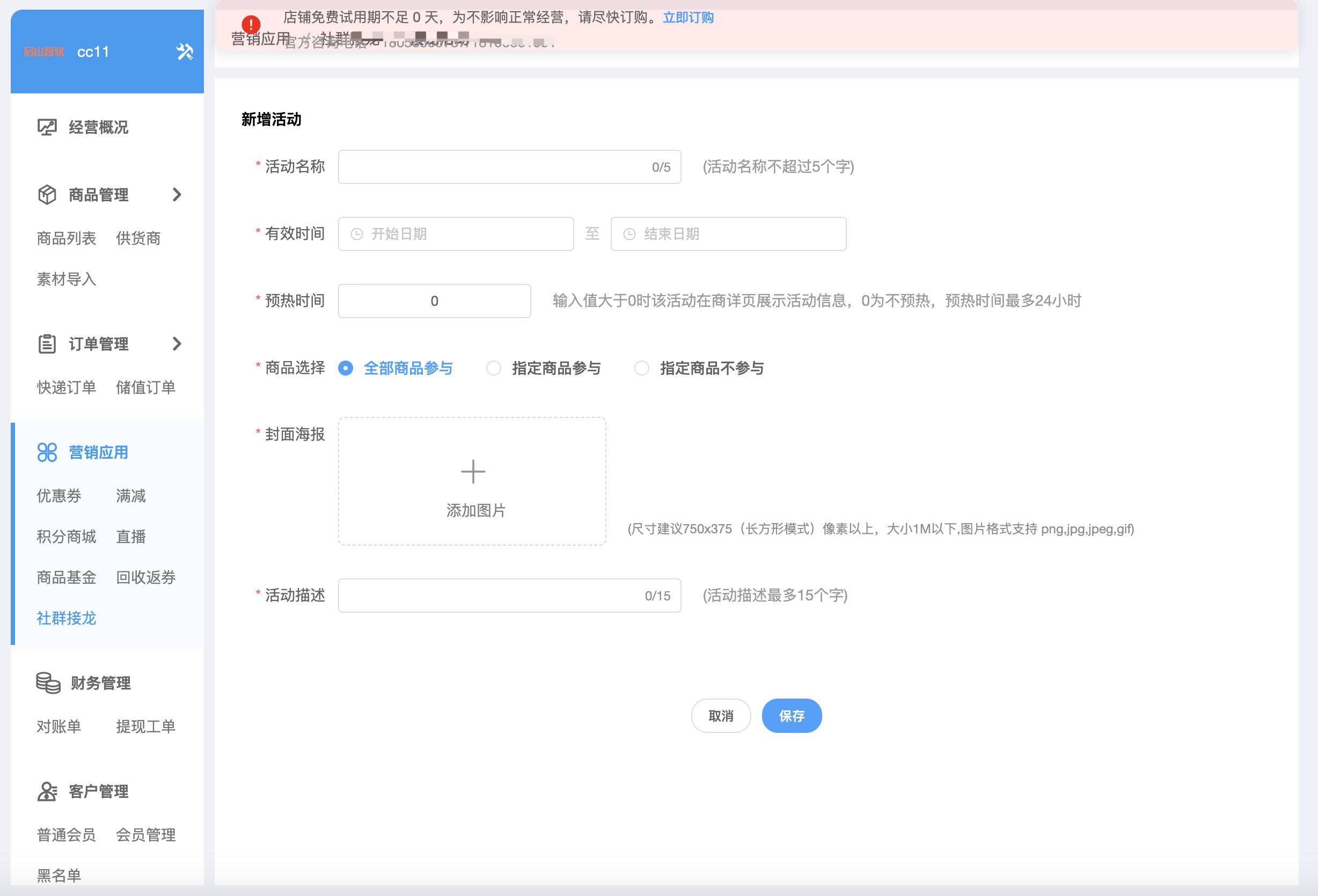Open the 订单管理 clipboard icon
This screenshot has width=1318, height=896.
pyautogui.click(x=48, y=344)
